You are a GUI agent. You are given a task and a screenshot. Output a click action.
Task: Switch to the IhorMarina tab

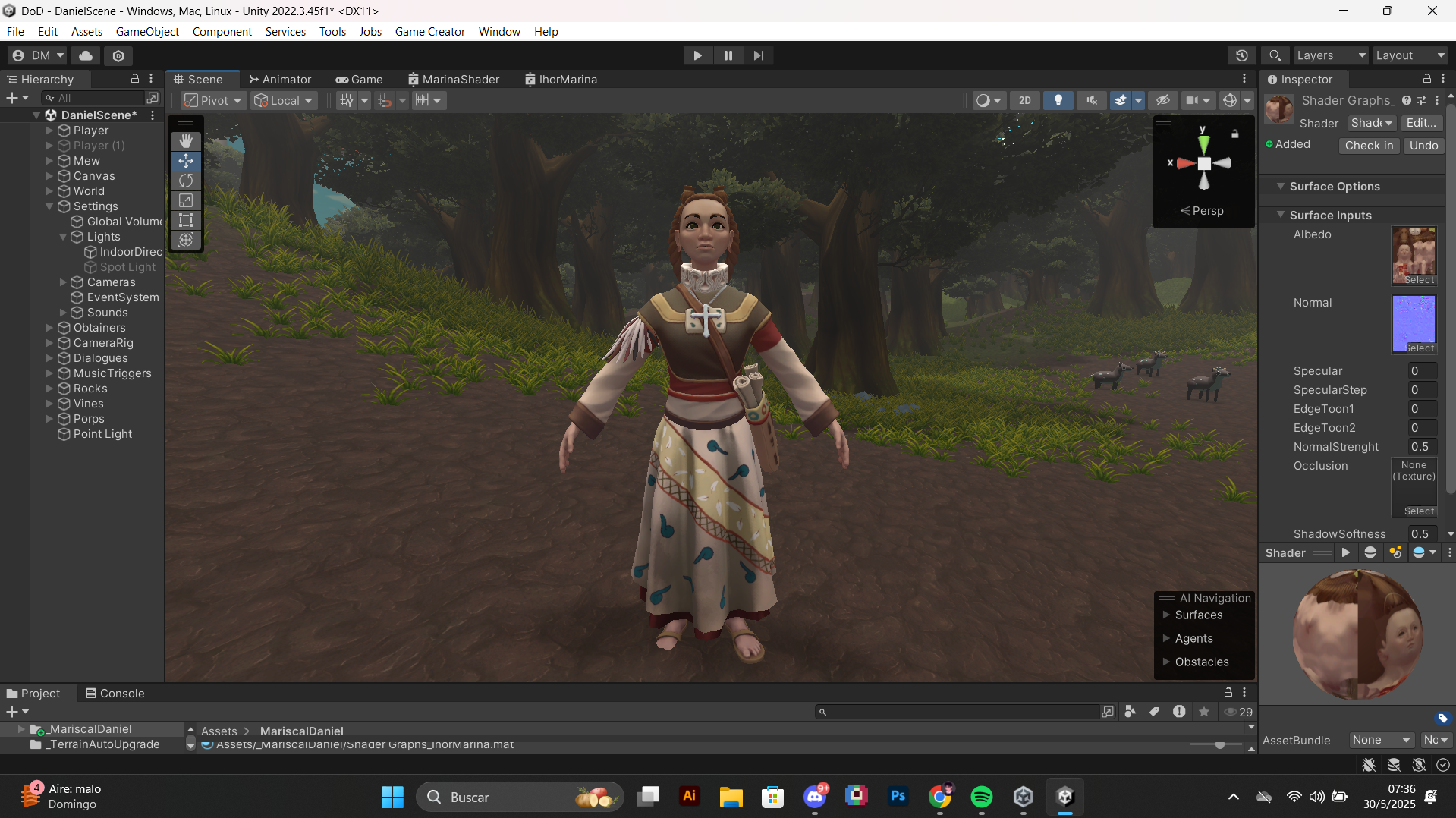pyautogui.click(x=561, y=79)
